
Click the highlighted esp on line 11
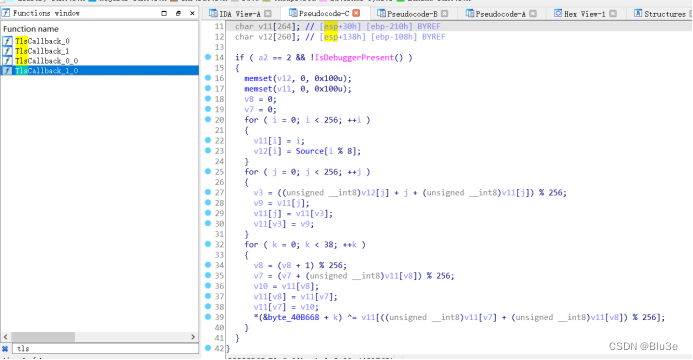(331, 27)
